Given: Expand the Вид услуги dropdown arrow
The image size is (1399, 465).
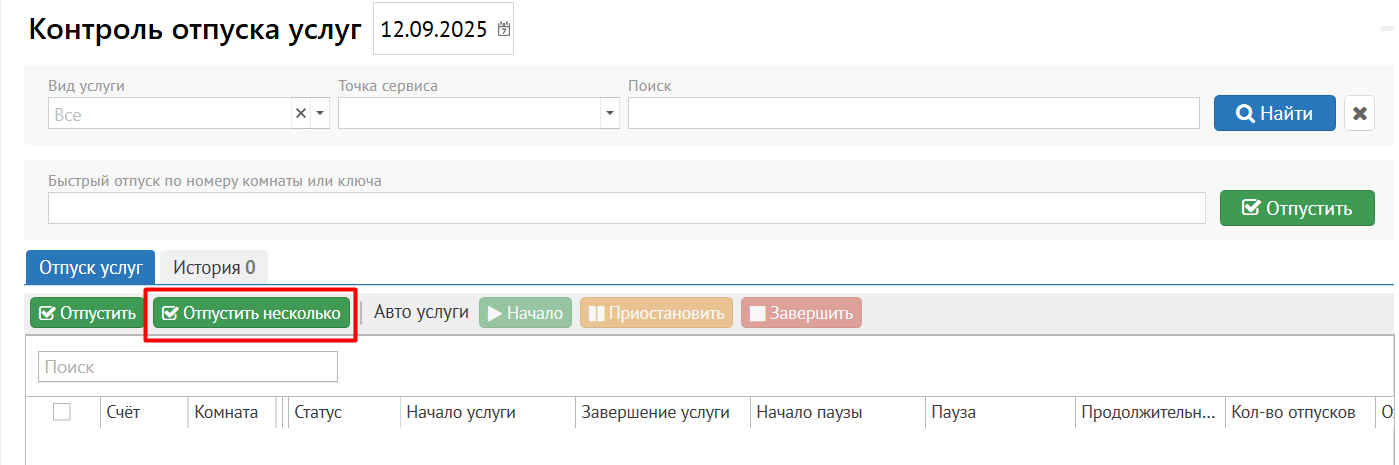Looking at the screenshot, I should pos(320,114).
